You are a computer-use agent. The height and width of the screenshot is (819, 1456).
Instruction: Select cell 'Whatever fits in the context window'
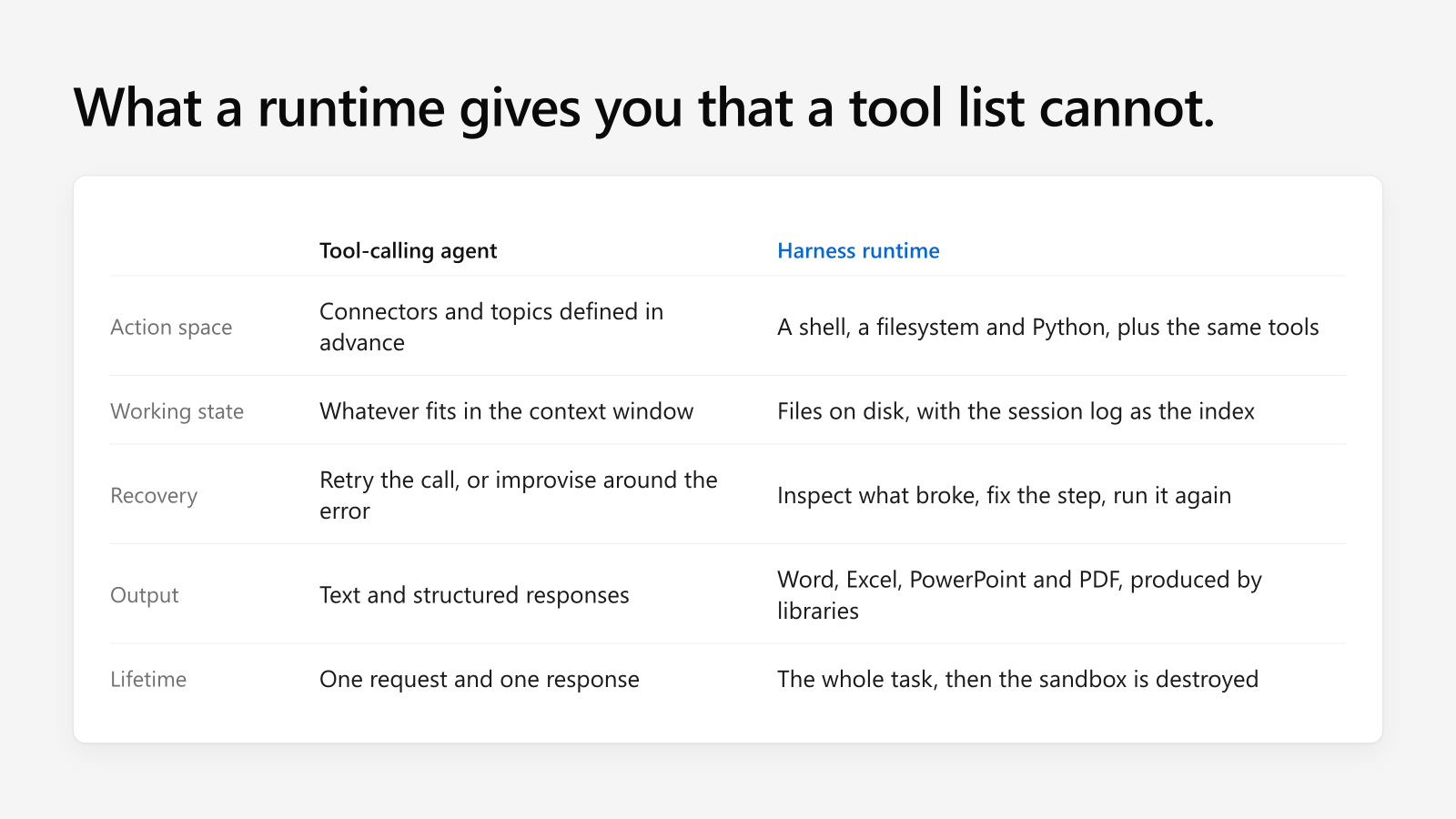pyautogui.click(x=506, y=411)
